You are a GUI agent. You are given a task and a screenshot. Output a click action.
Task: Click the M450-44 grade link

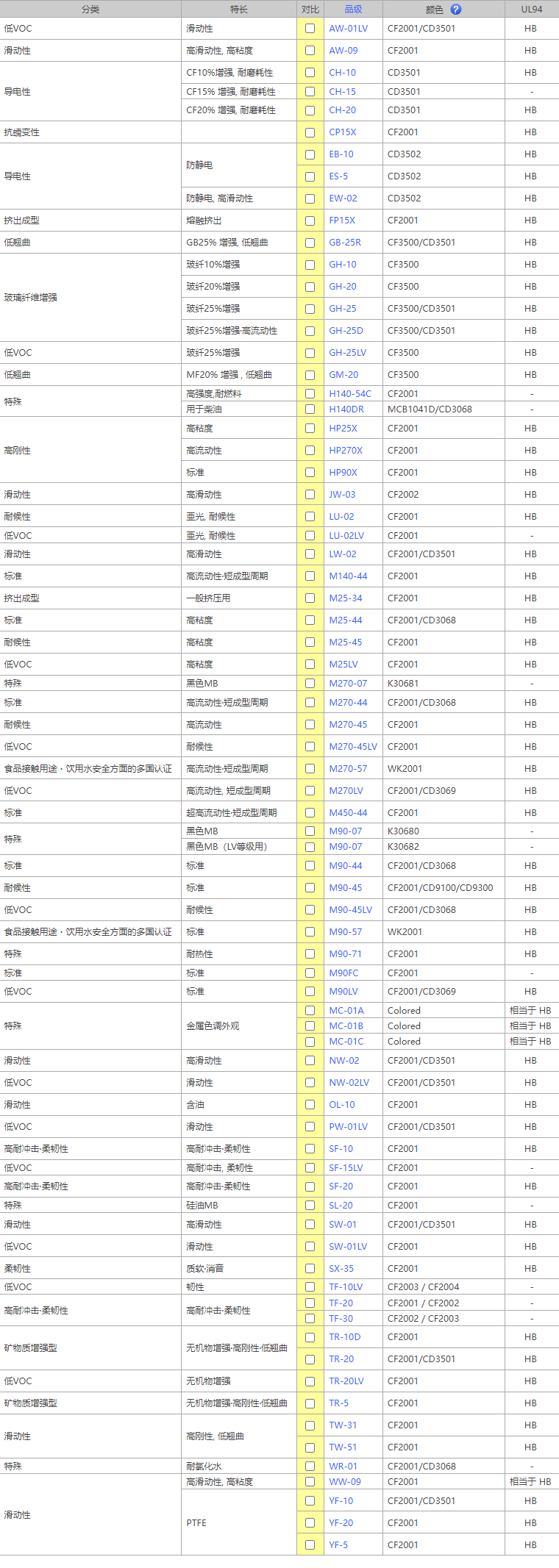tap(348, 813)
